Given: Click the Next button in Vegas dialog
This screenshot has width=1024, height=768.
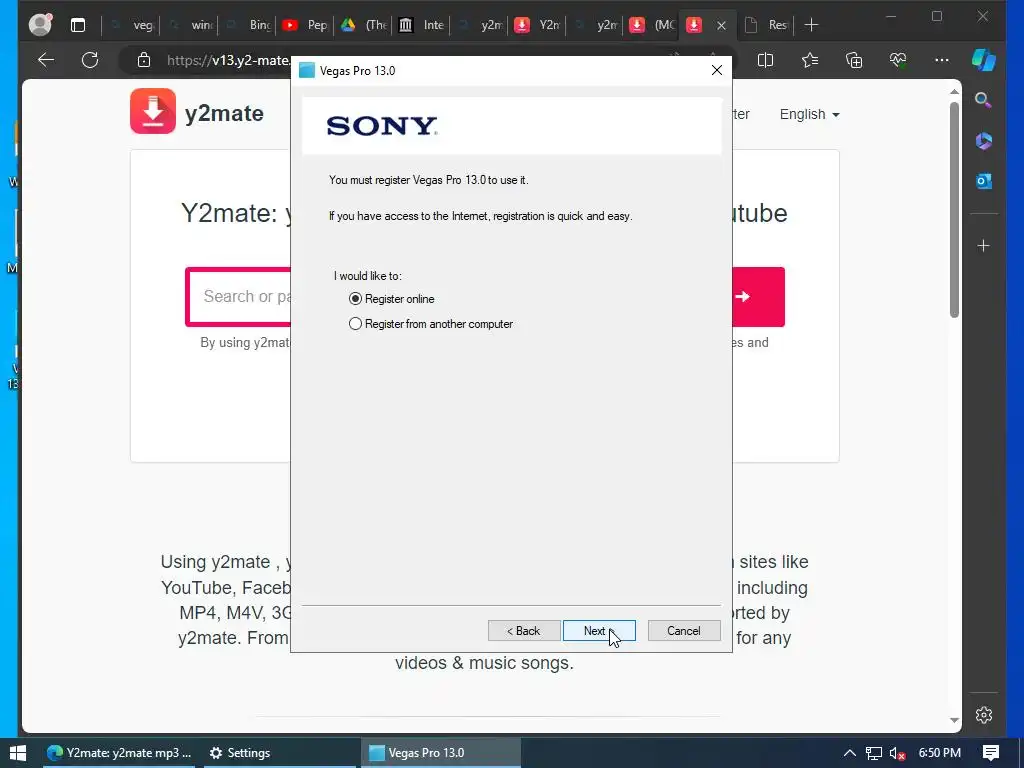Looking at the screenshot, I should [x=599, y=631].
